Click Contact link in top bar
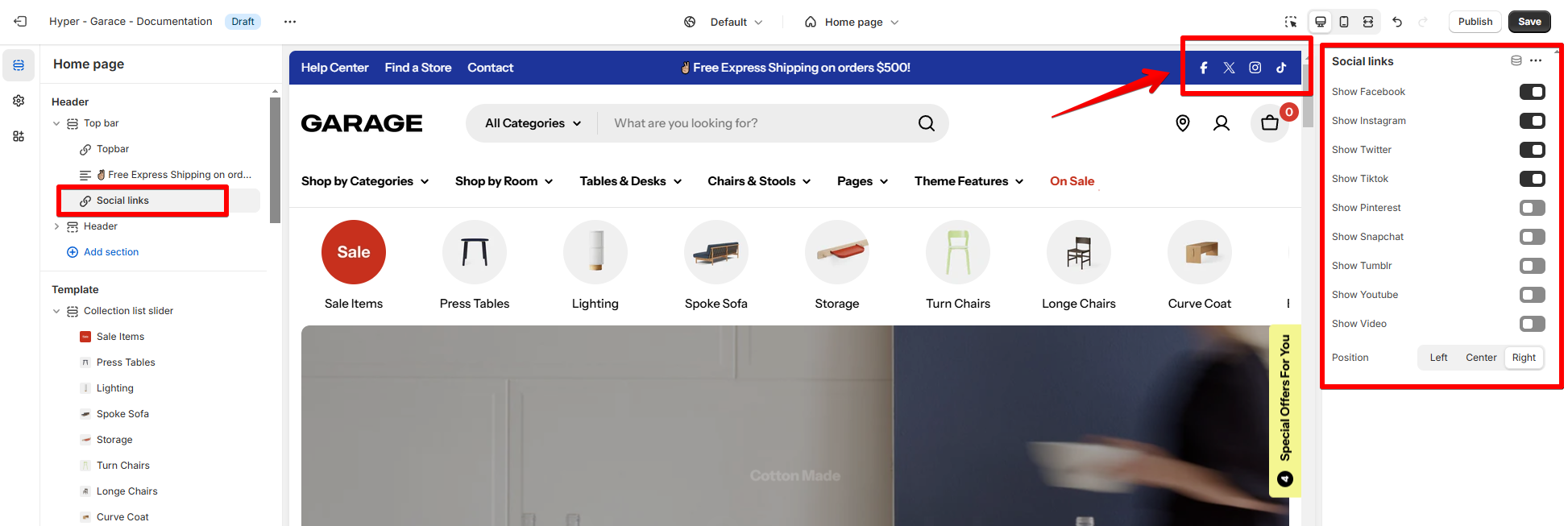Image resolution: width=1568 pixels, height=526 pixels. (490, 68)
